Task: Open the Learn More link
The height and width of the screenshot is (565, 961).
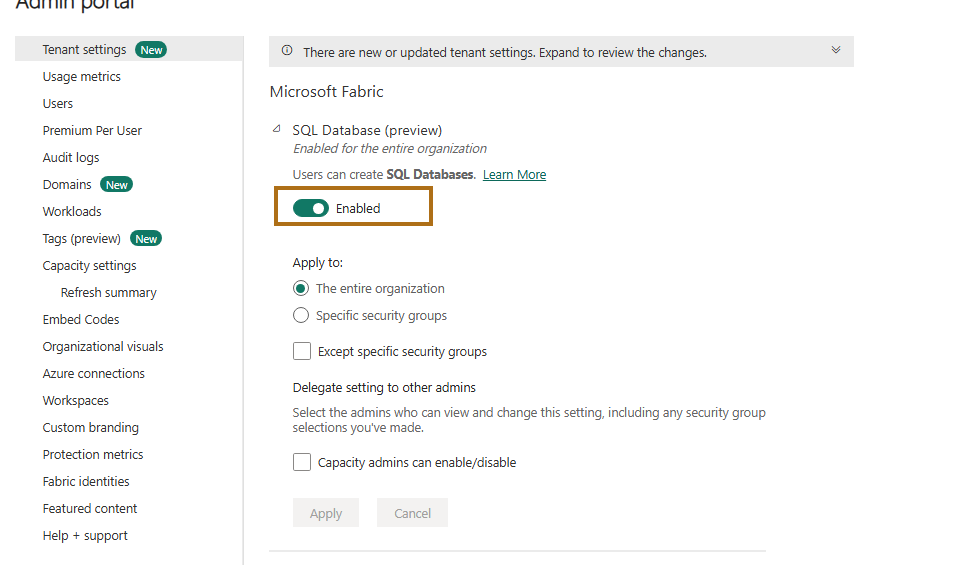Action: click(514, 175)
